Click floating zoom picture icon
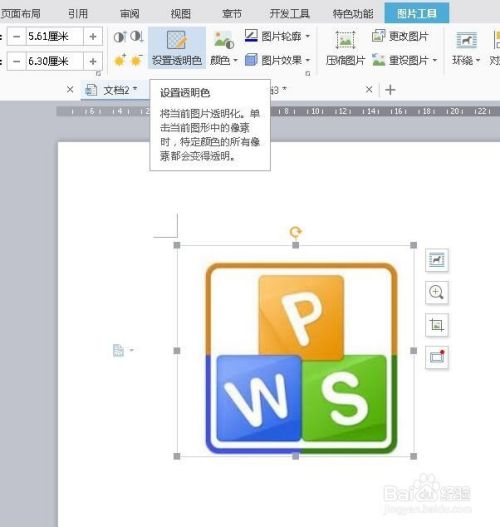 436,292
